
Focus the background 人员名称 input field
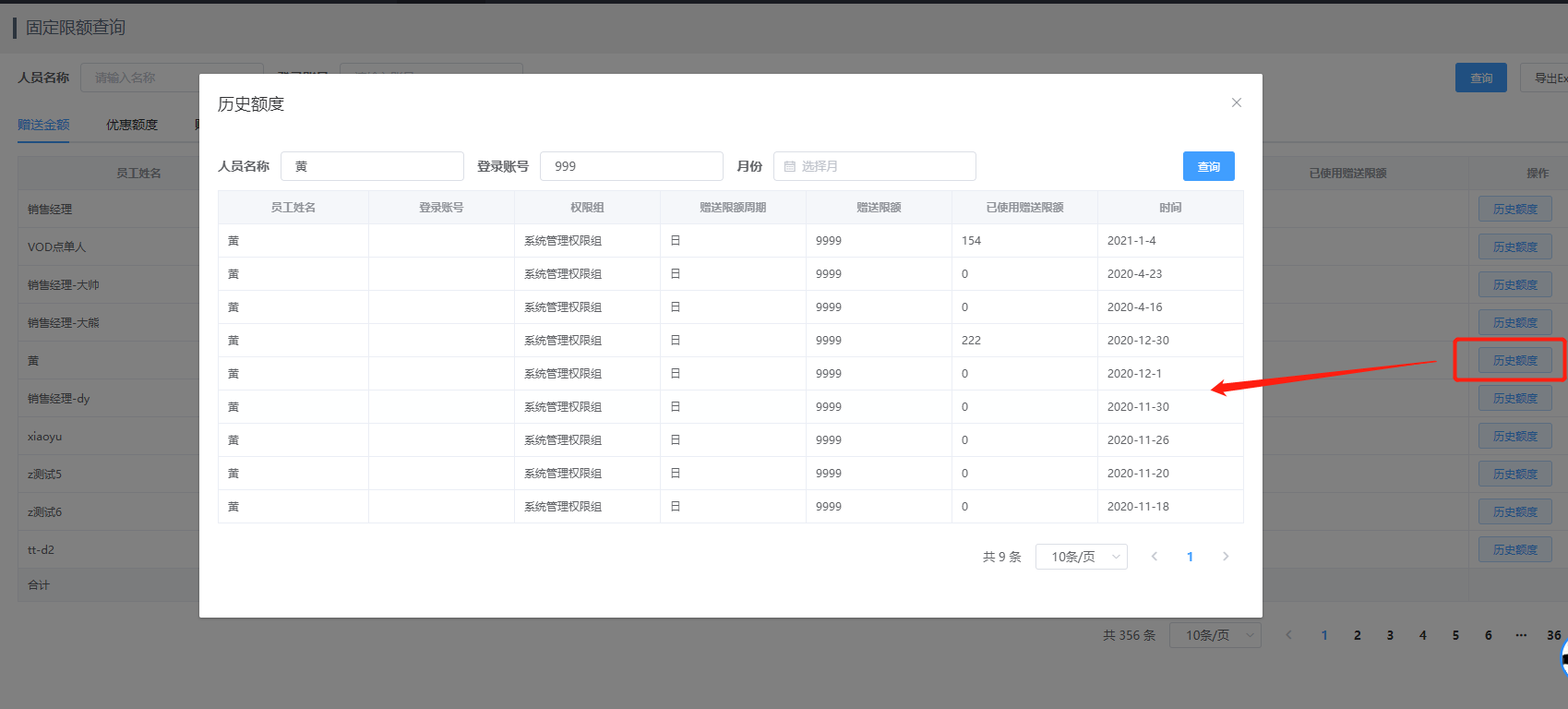140,78
